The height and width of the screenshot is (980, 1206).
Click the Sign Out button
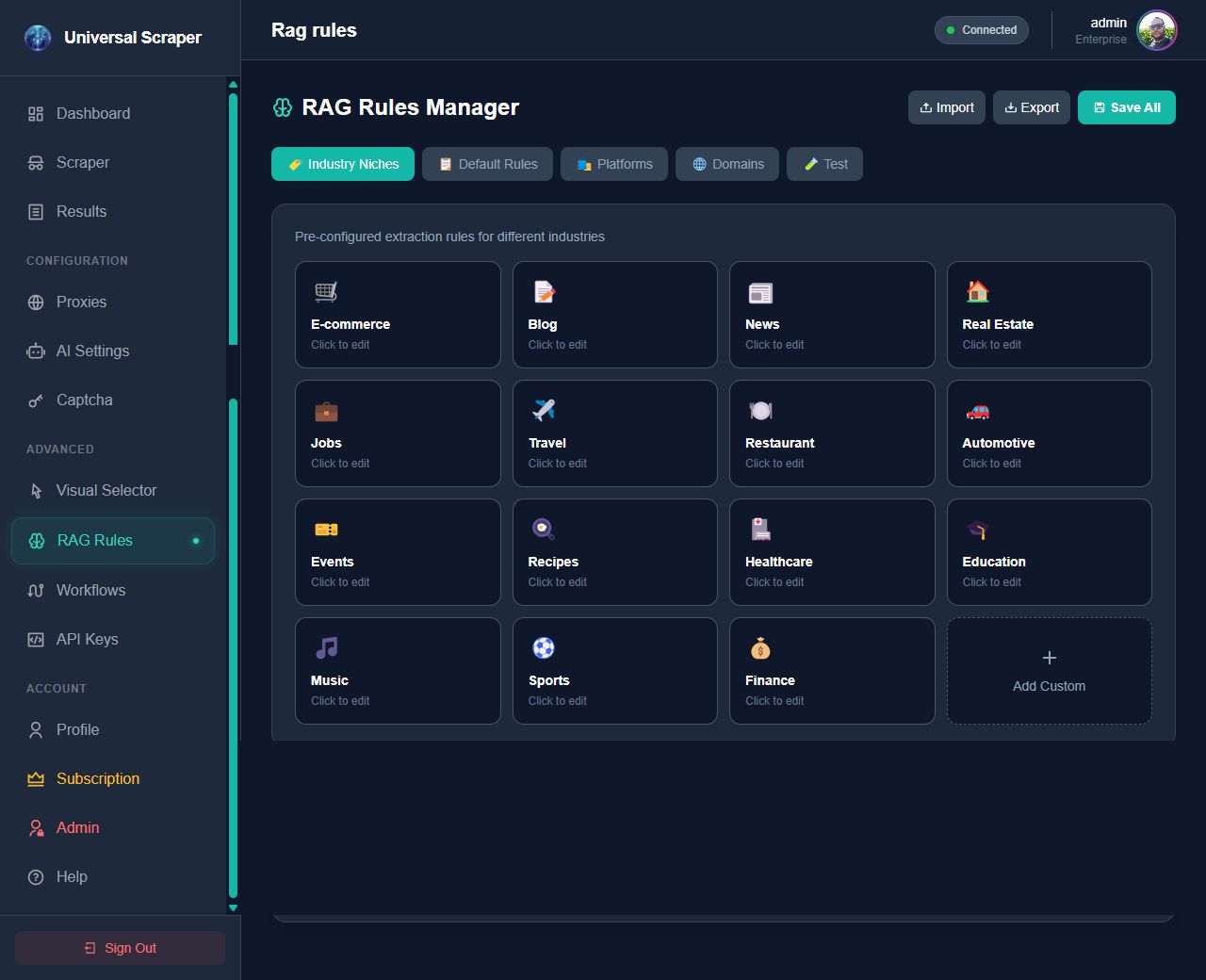[120, 948]
